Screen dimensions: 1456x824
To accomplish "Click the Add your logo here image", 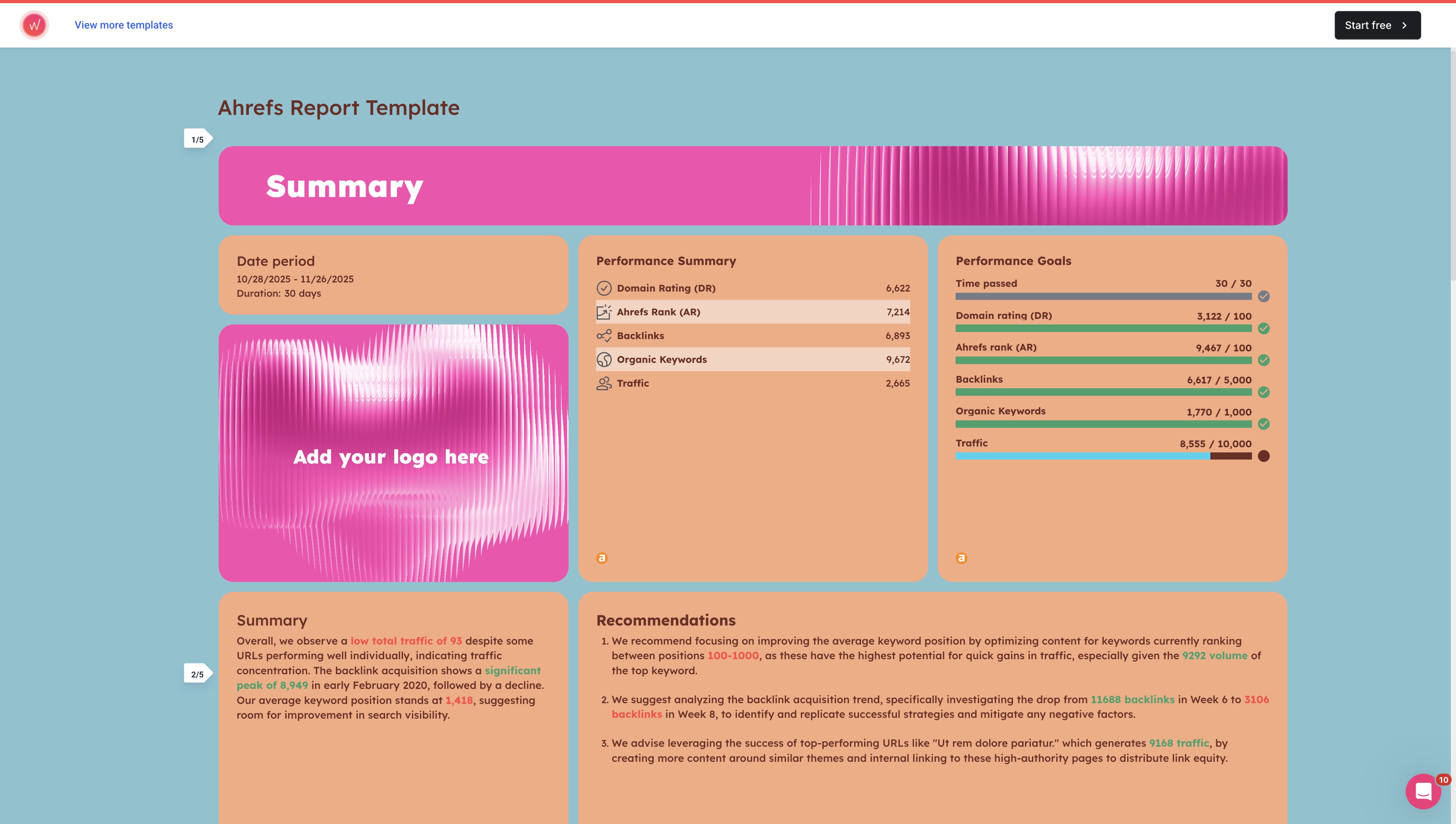I will coord(393,453).
